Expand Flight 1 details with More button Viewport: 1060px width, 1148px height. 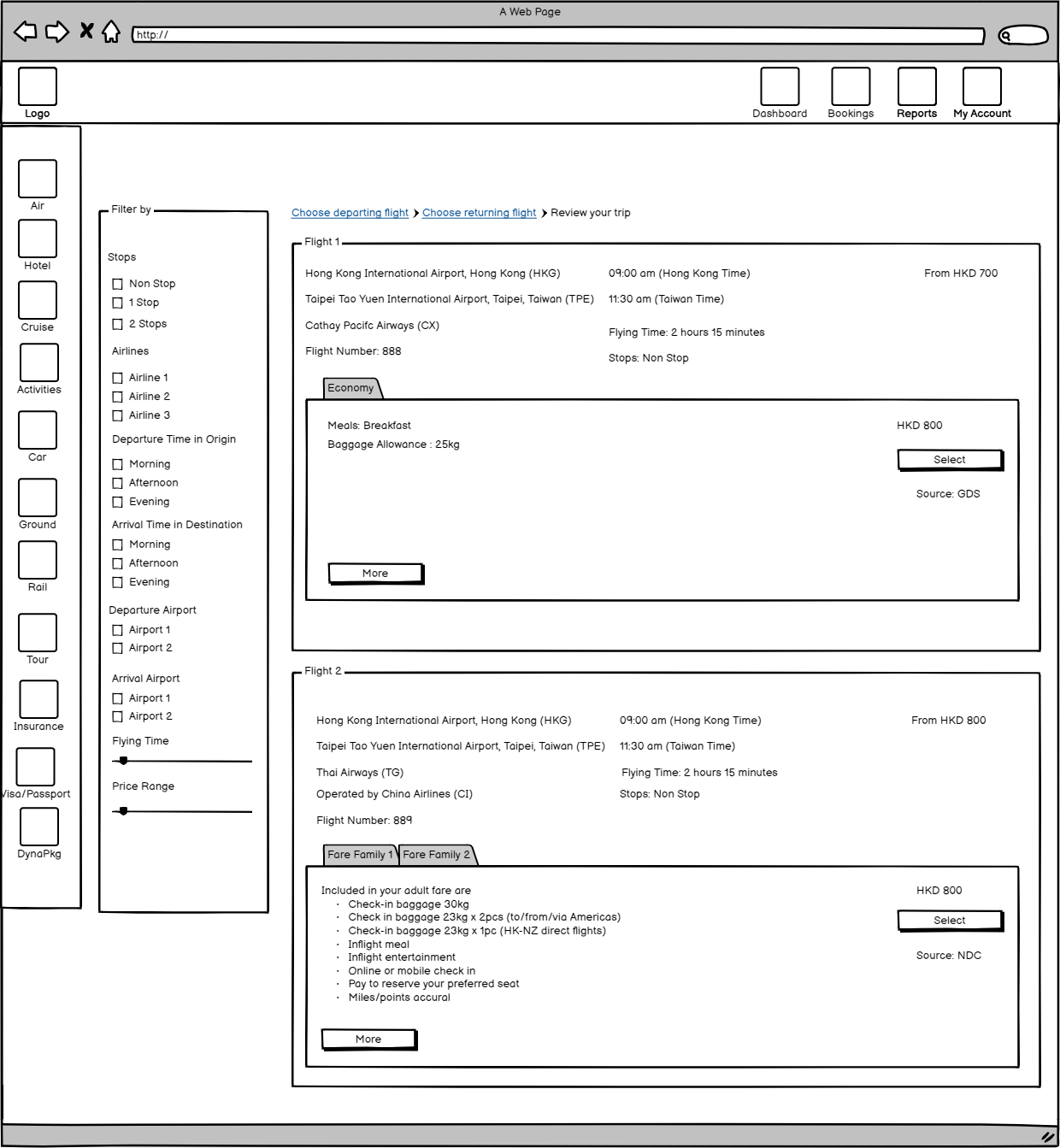[375, 574]
